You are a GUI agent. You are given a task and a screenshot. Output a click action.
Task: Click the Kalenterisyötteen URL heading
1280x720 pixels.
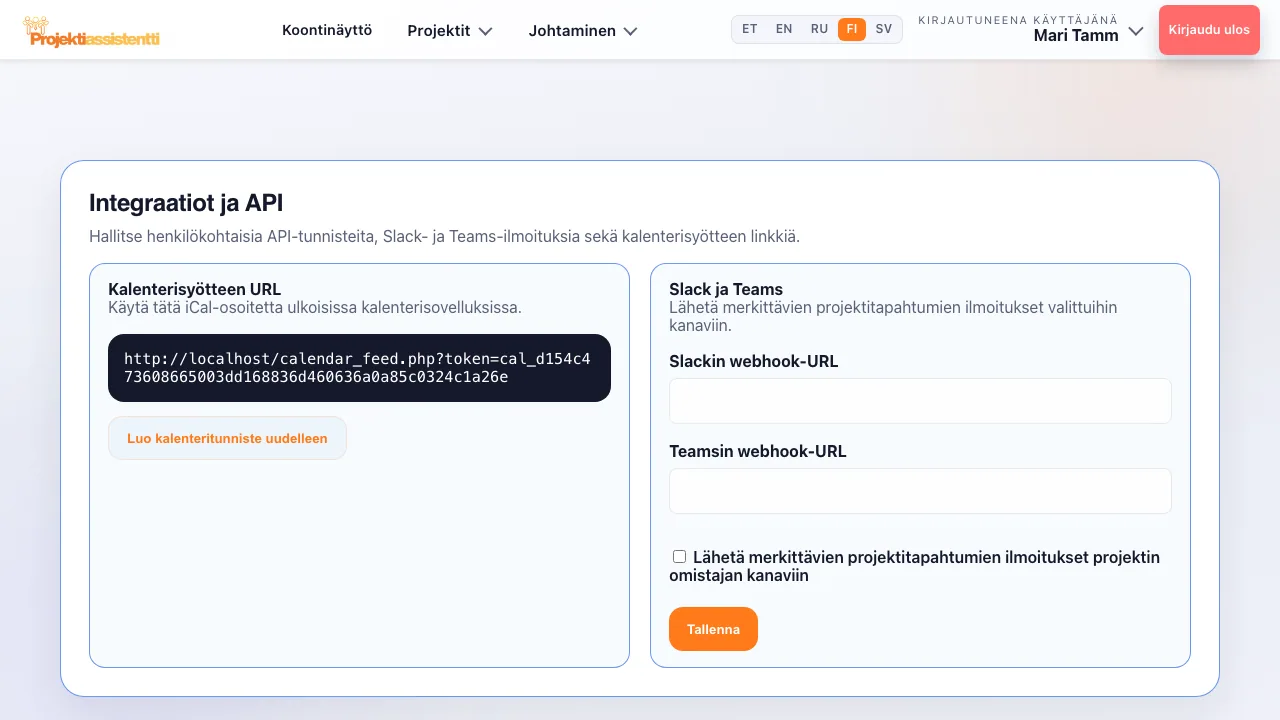[195, 290]
